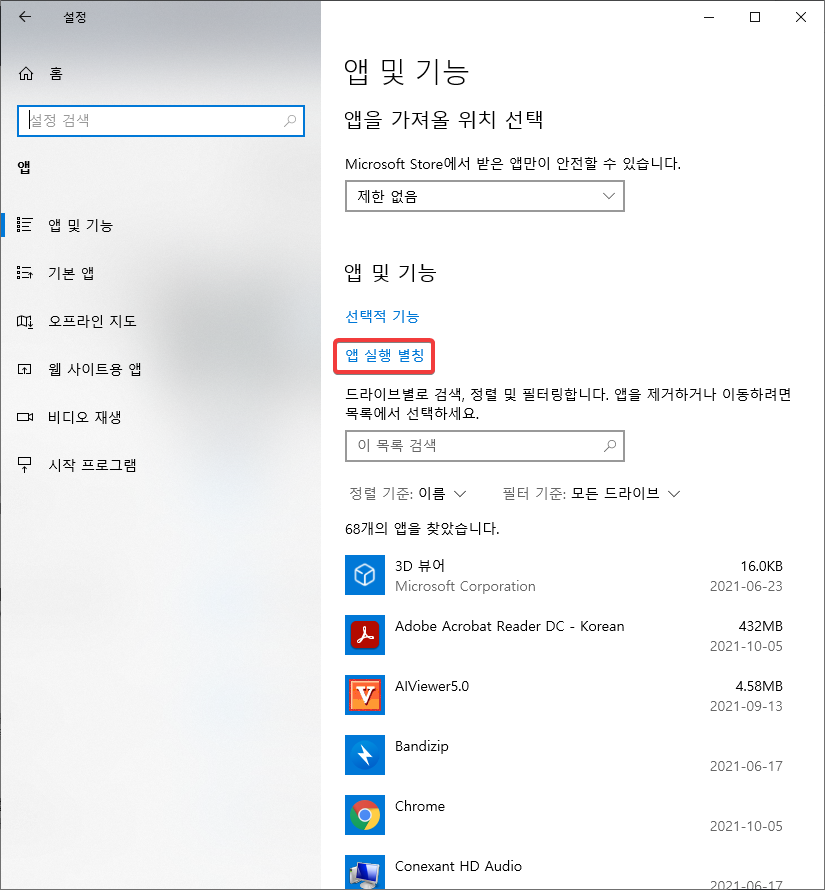Click the 선택적 기능 link
The image size is (825, 890).
pyautogui.click(x=382, y=316)
